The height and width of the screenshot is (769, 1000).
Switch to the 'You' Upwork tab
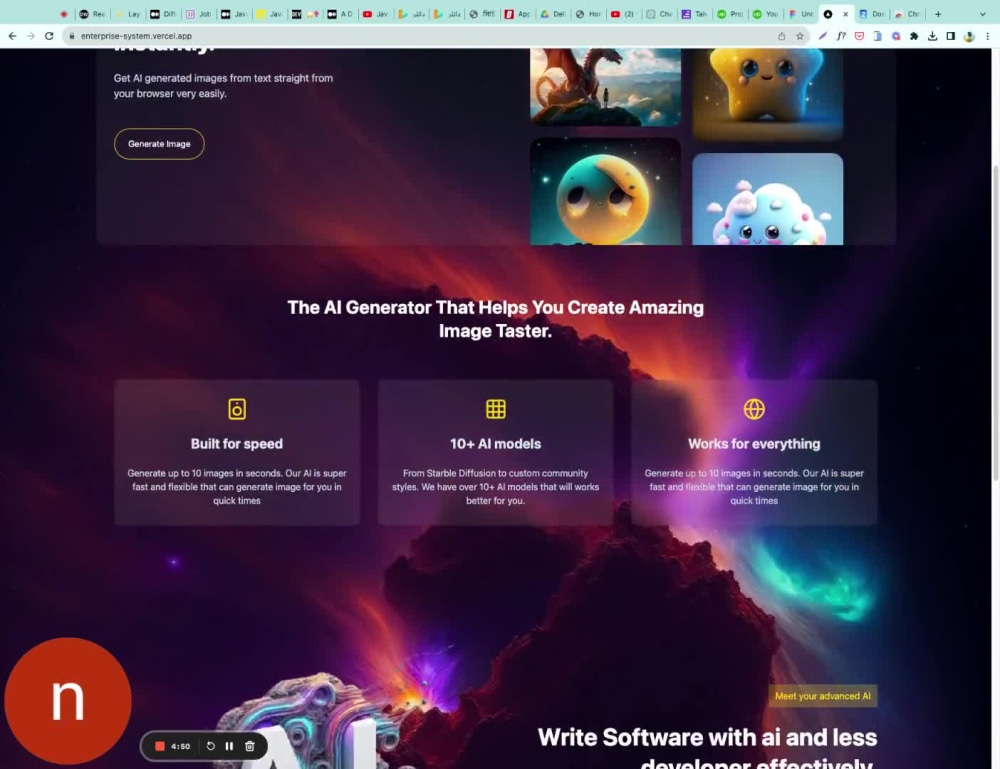coord(766,14)
